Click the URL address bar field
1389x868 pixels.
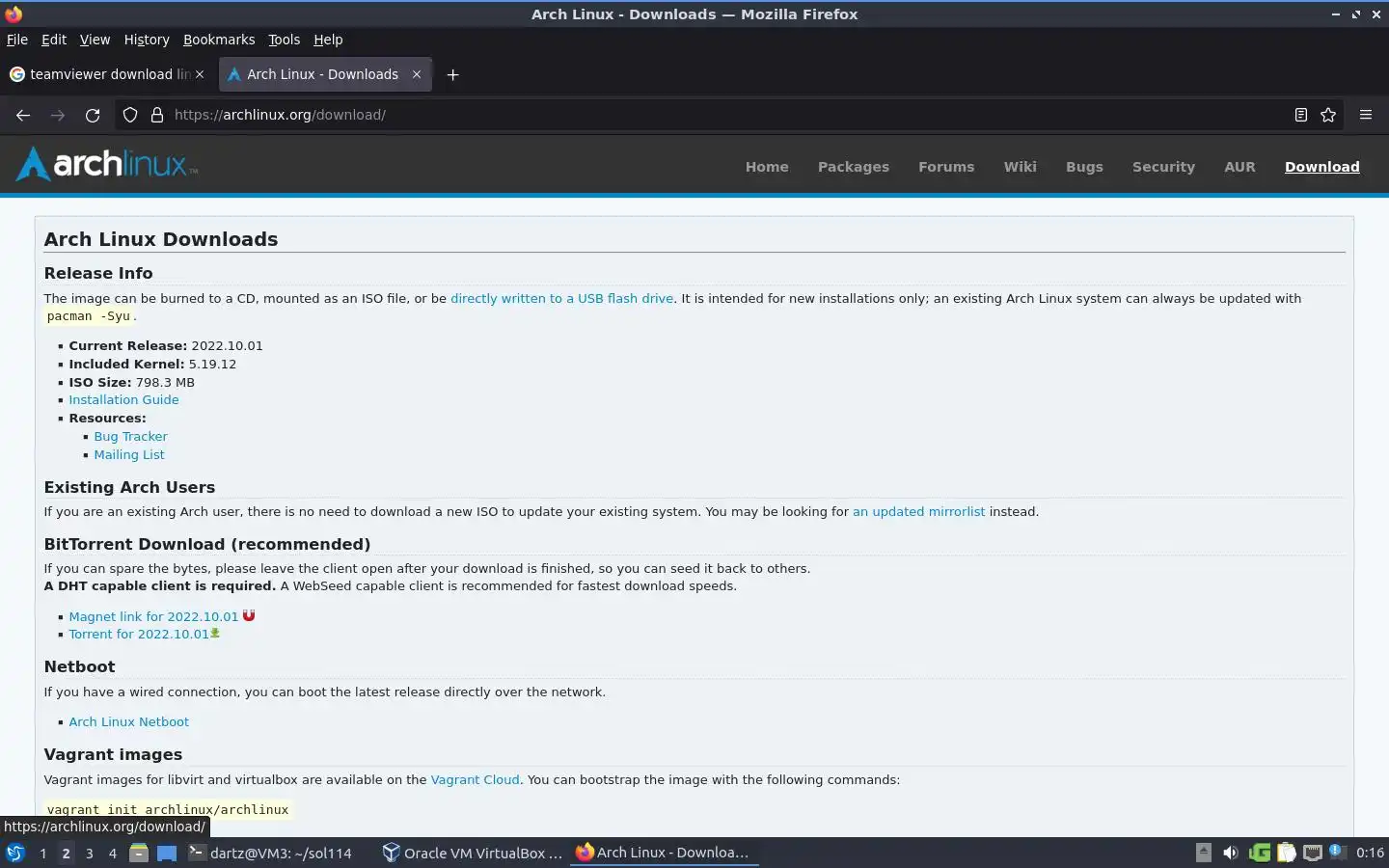[728, 115]
